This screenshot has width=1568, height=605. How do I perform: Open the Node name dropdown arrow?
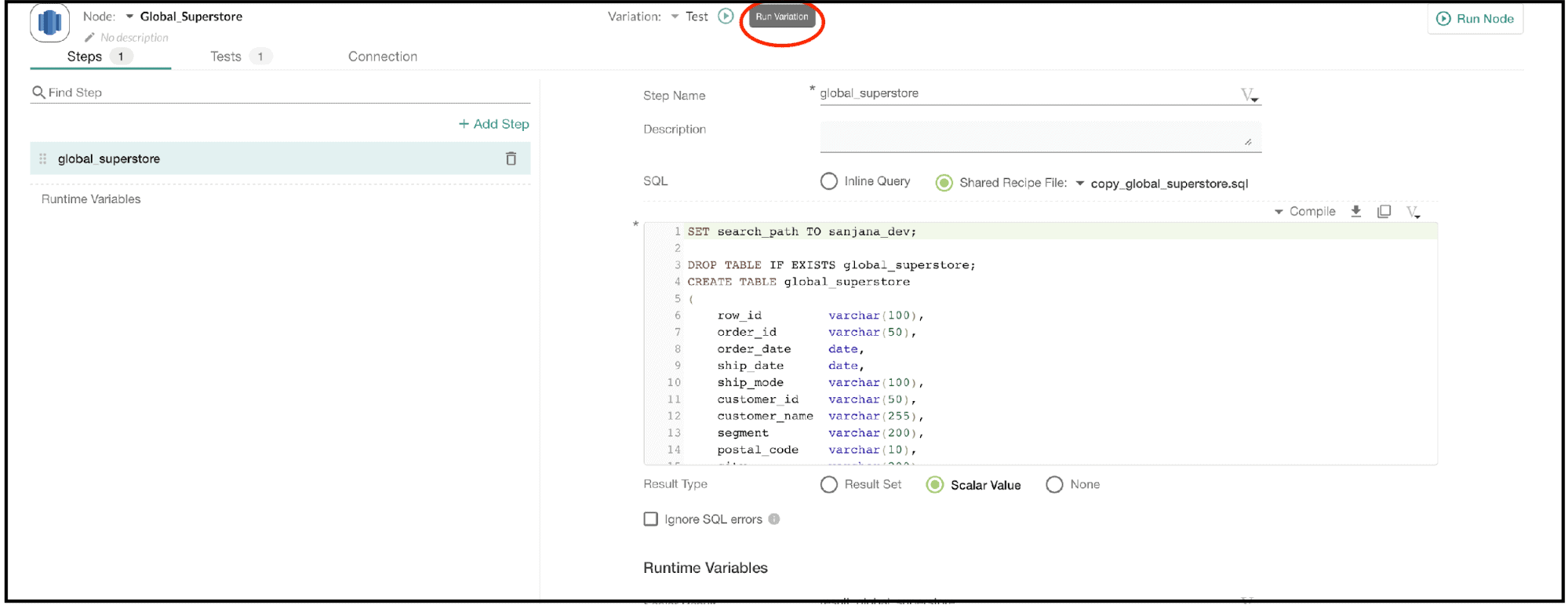[129, 16]
